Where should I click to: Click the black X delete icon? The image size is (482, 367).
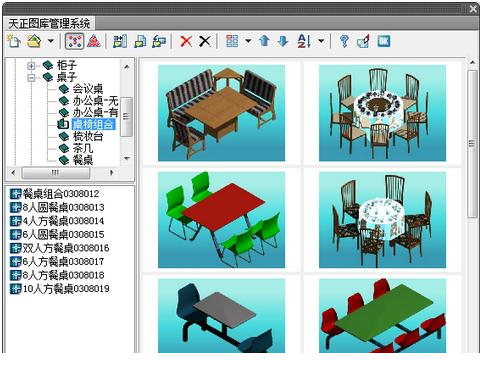coord(205,41)
